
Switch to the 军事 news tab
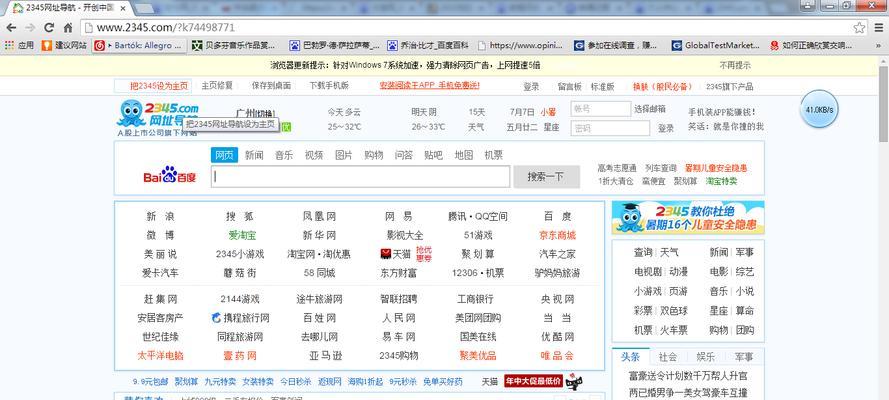(744, 357)
